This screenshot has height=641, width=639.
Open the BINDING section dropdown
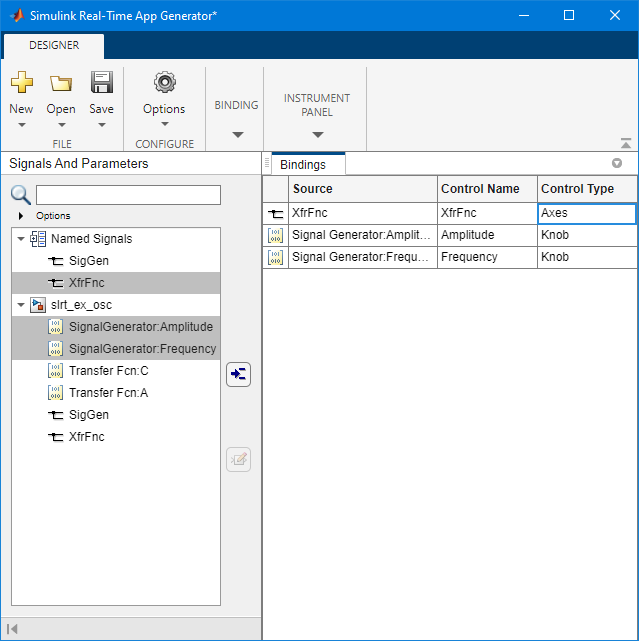[237, 134]
